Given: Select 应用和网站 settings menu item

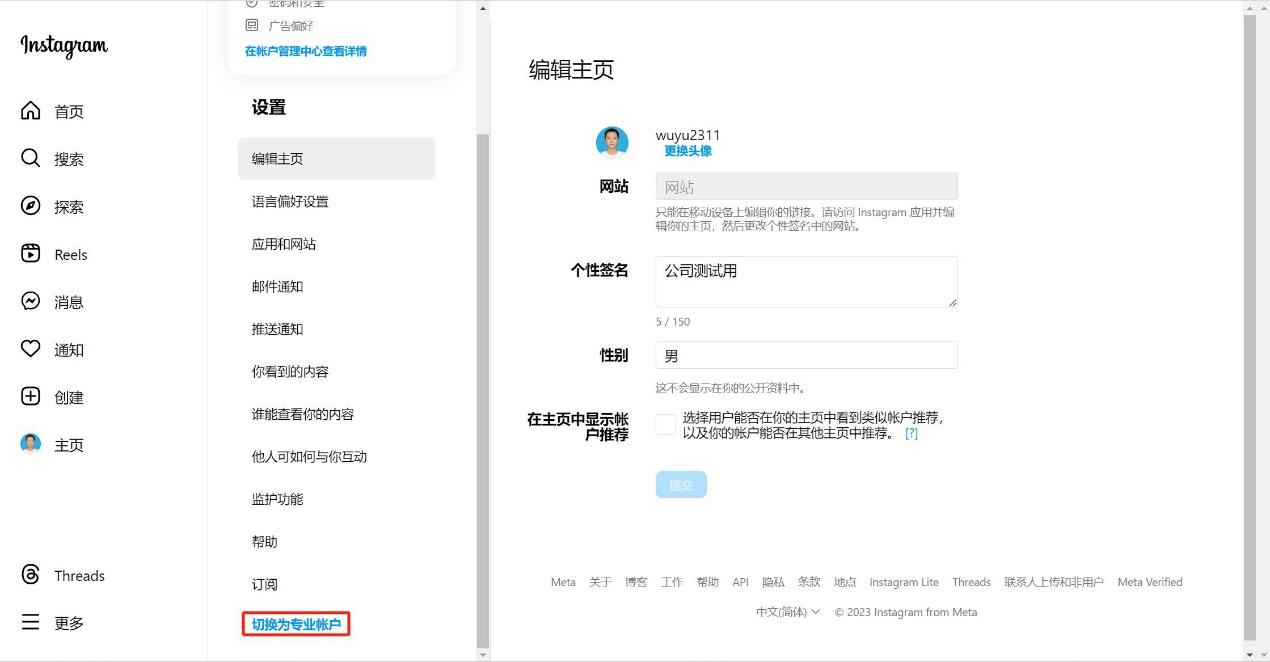Looking at the screenshot, I should click(x=284, y=244).
